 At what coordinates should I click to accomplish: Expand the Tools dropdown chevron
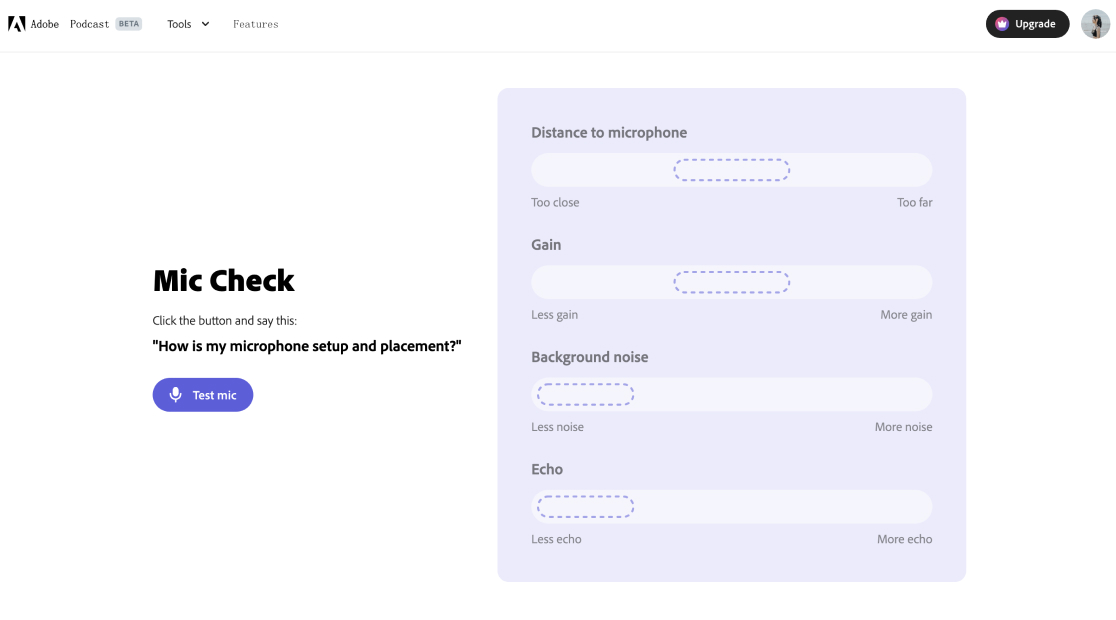click(x=206, y=24)
